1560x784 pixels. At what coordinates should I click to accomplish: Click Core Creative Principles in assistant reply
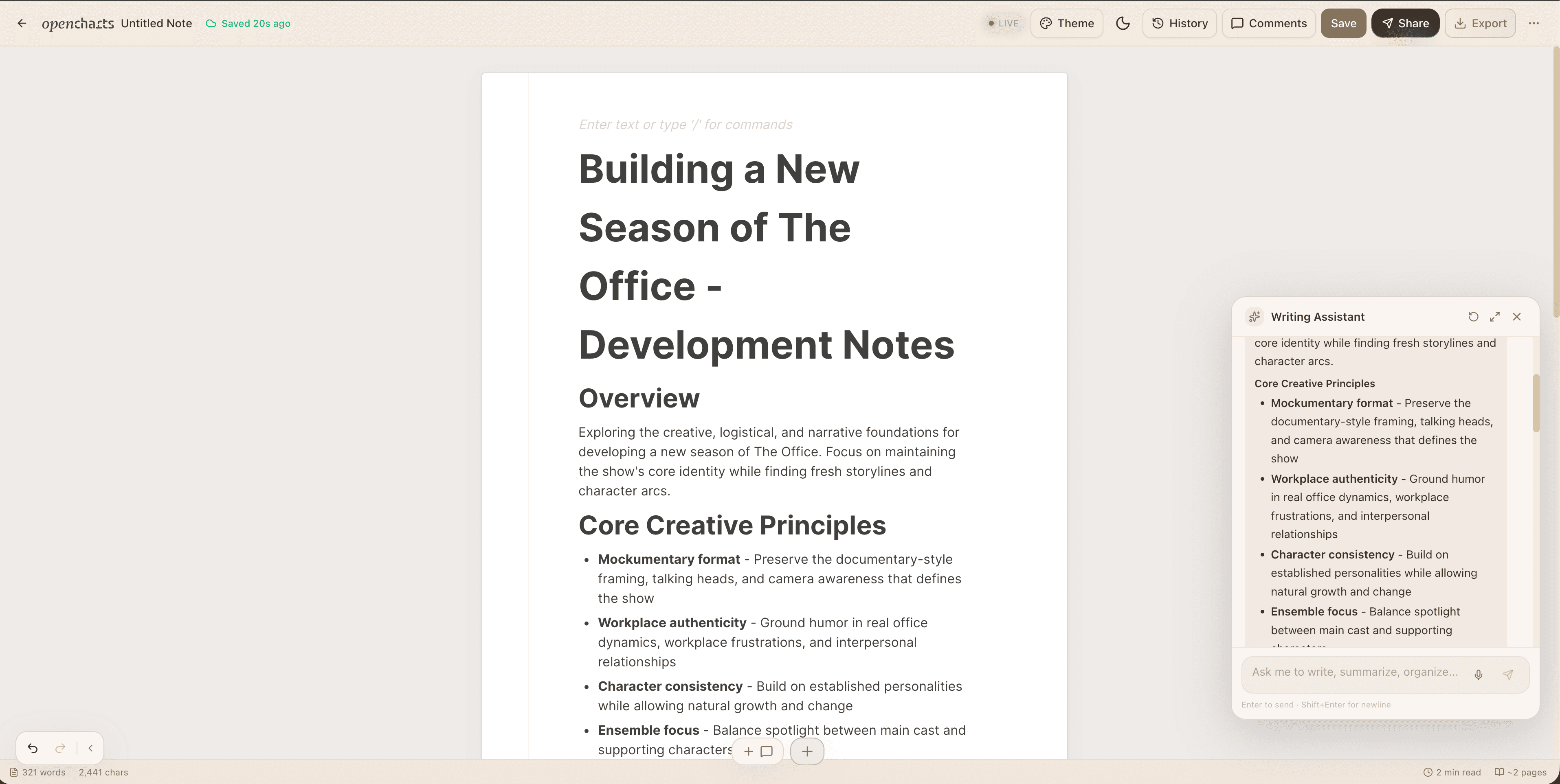(1314, 383)
